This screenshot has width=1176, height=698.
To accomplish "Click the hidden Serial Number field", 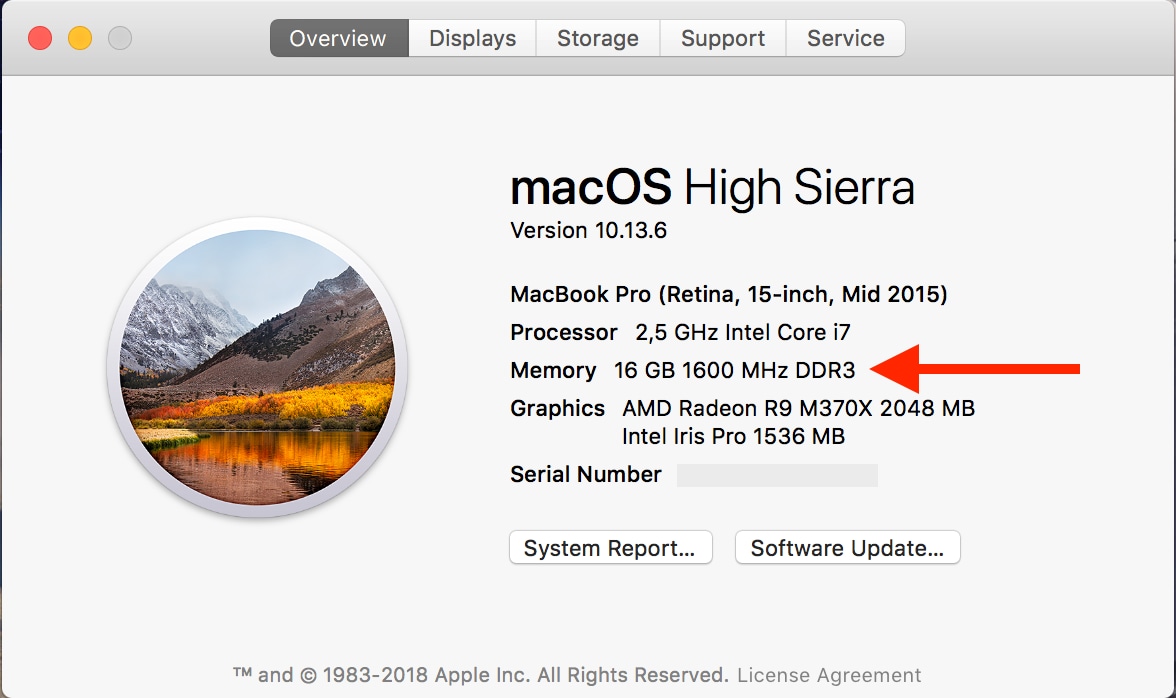I will [x=777, y=475].
